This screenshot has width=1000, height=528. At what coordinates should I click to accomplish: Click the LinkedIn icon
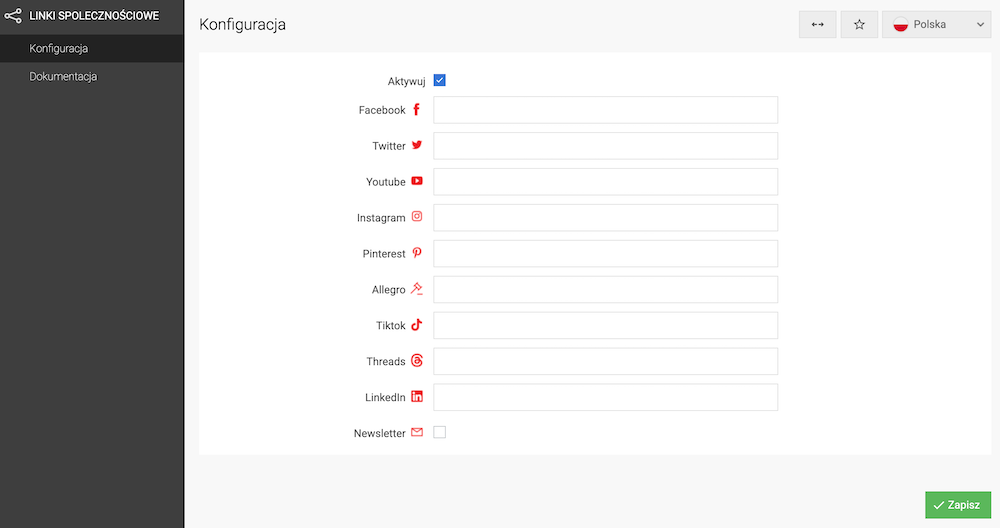click(417, 397)
